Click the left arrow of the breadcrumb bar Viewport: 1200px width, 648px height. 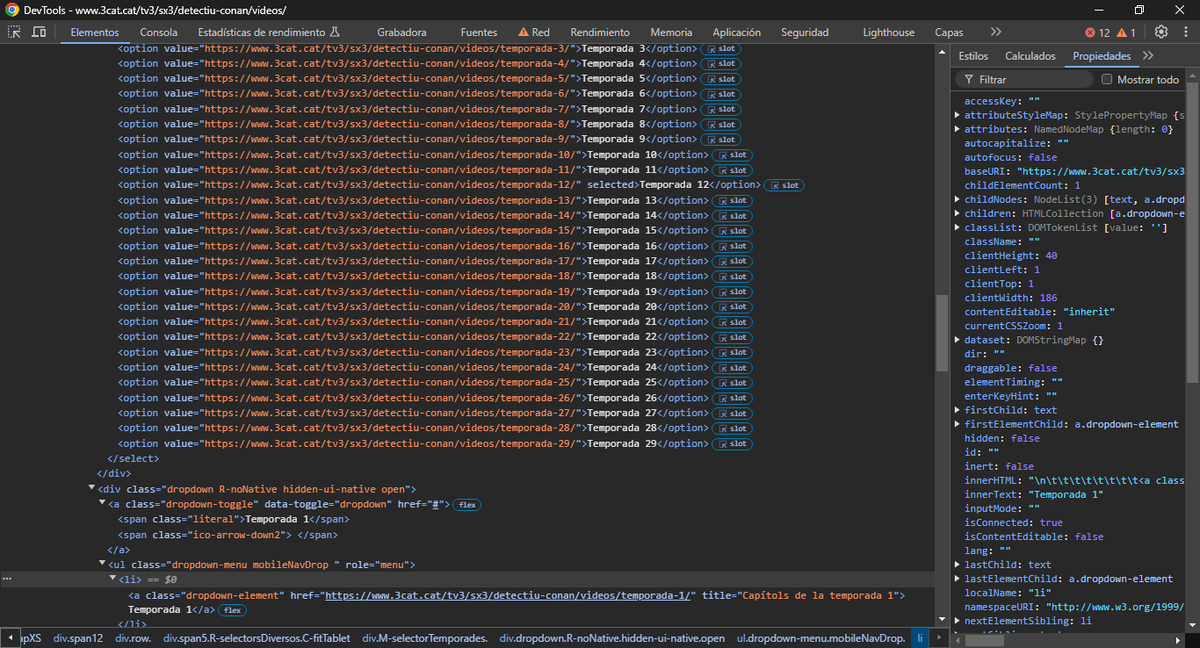9,638
